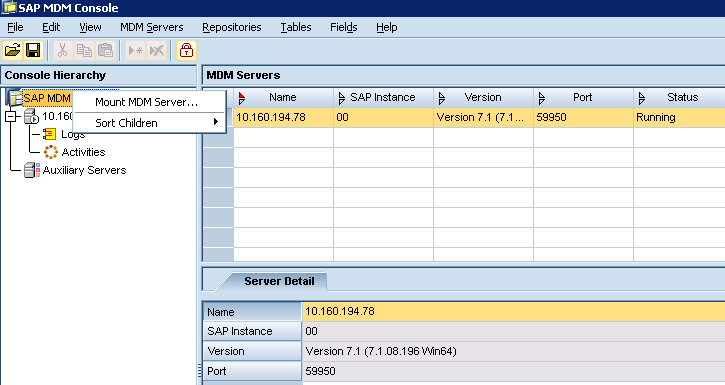Sort by the Name column arrow

(x=242, y=98)
